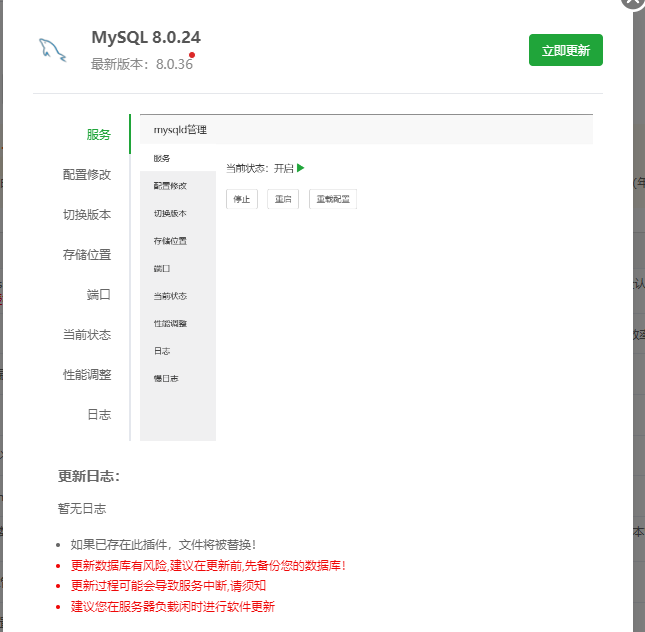This screenshot has height=632, width=645.
Task: Click the 重启 button in preview
Action: tap(283, 199)
